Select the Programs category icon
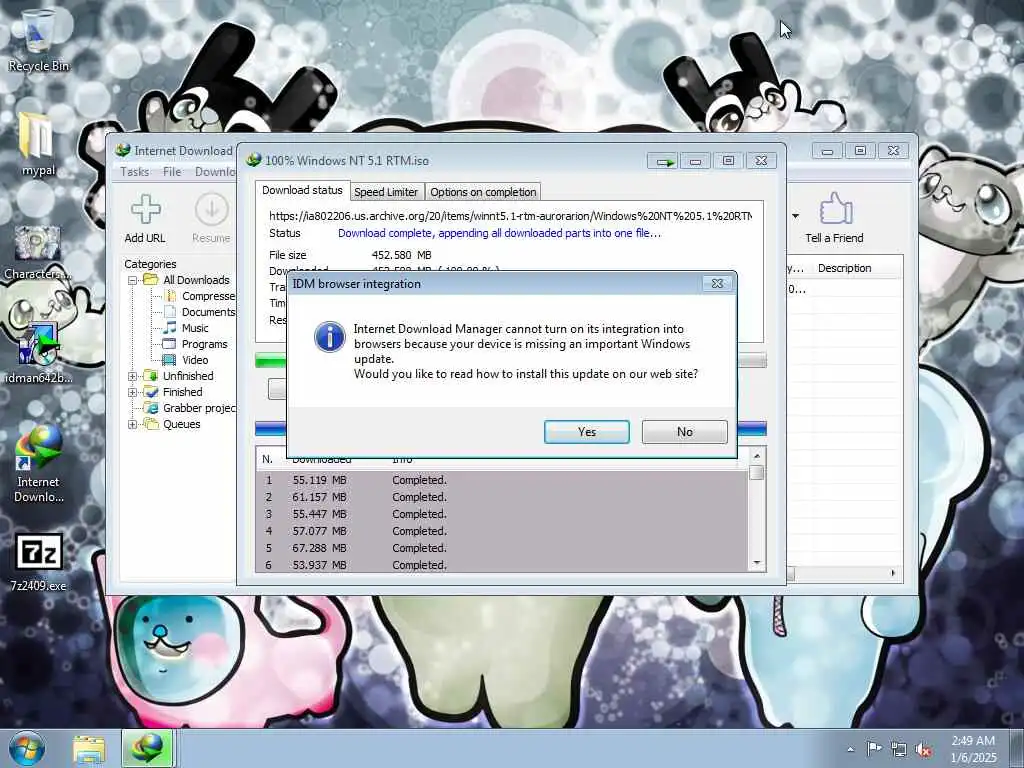The image size is (1024, 768). 170,344
